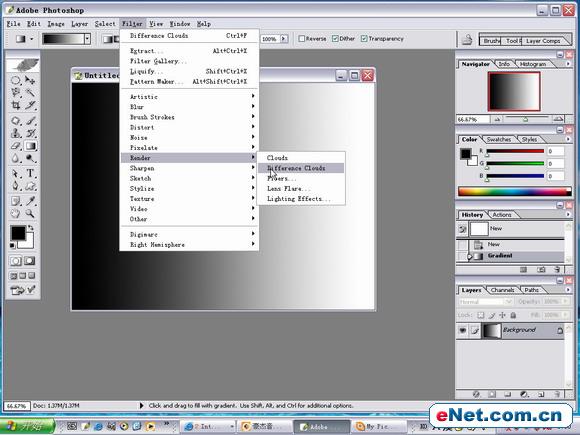The image size is (580, 435).
Task: Switch to the Channels tab
Action: point(502,290)
